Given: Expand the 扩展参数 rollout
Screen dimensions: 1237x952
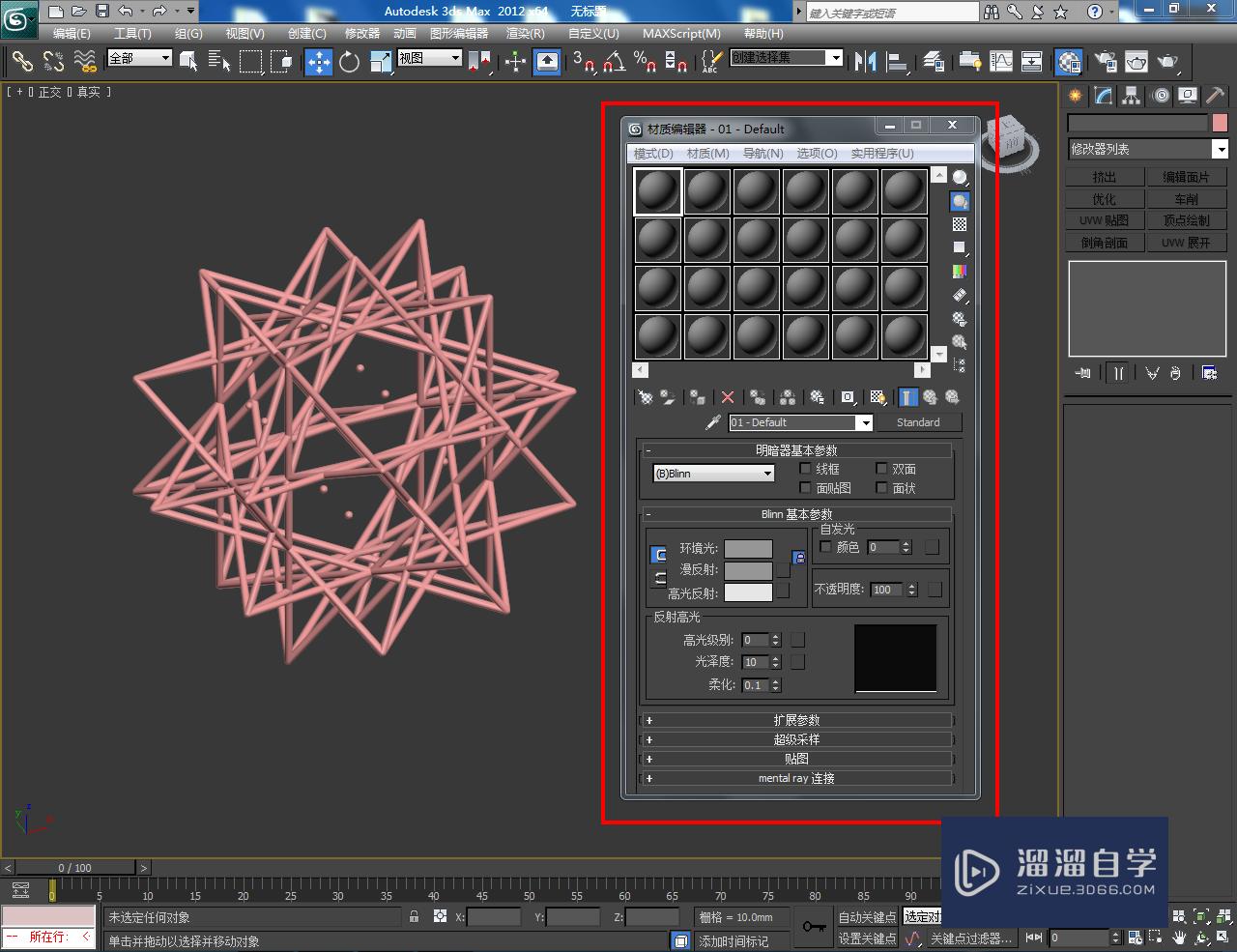Looking at the screenshot, I should 797,720.
